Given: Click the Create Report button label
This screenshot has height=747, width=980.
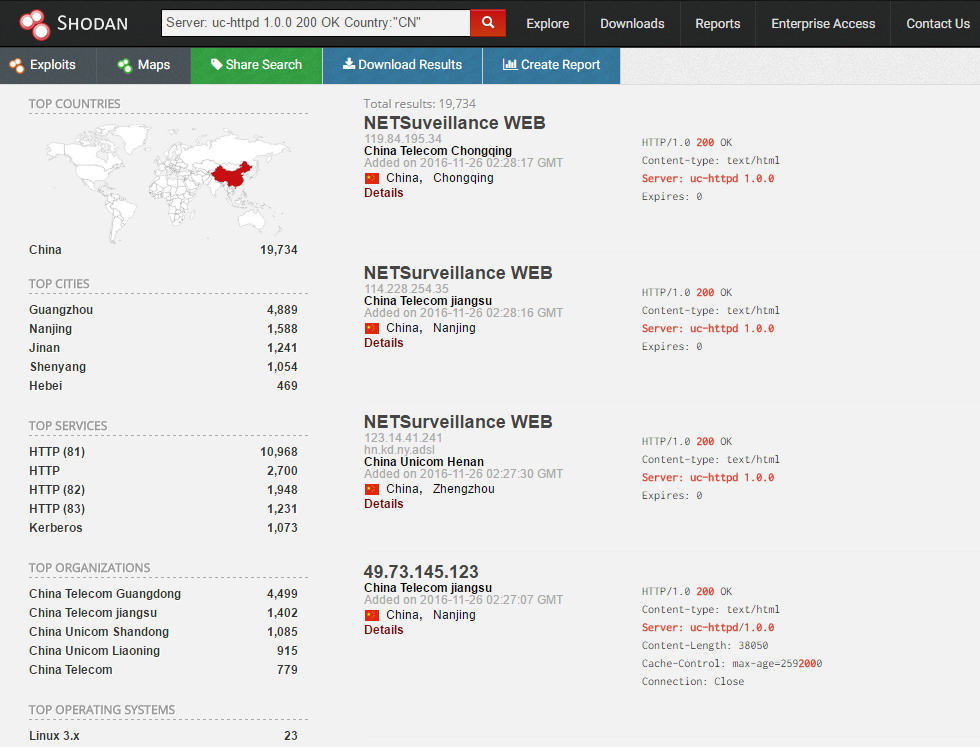Looking at the screenshot, I should pos(561,65).
